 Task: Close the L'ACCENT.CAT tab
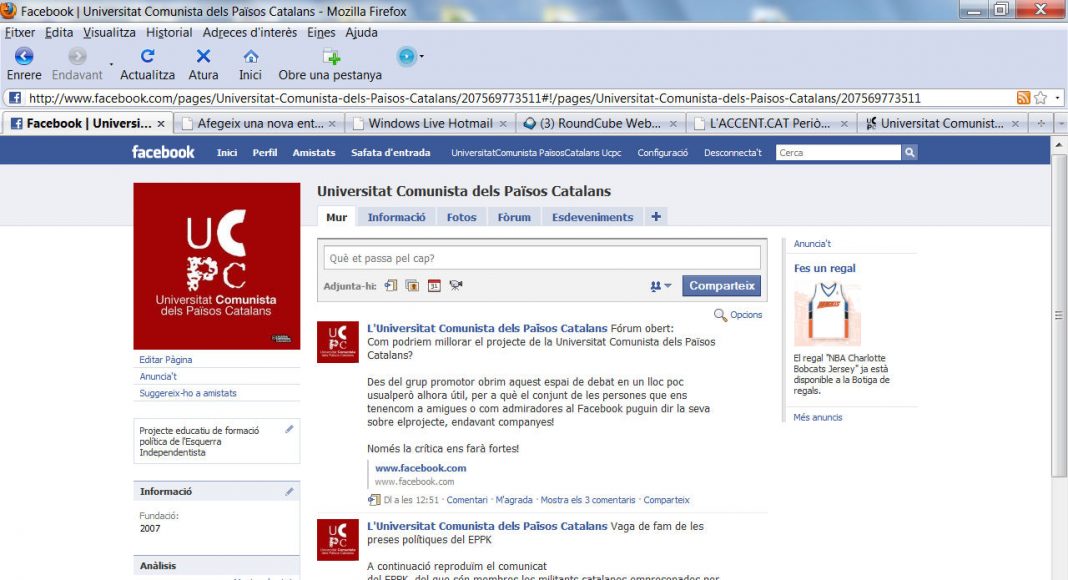pos(844,124)
